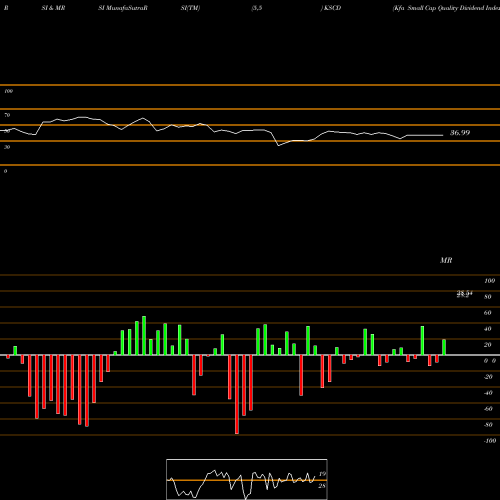
Task: Click the 'SI MunafaSutraR' header text
Action: tap(123, 8)
